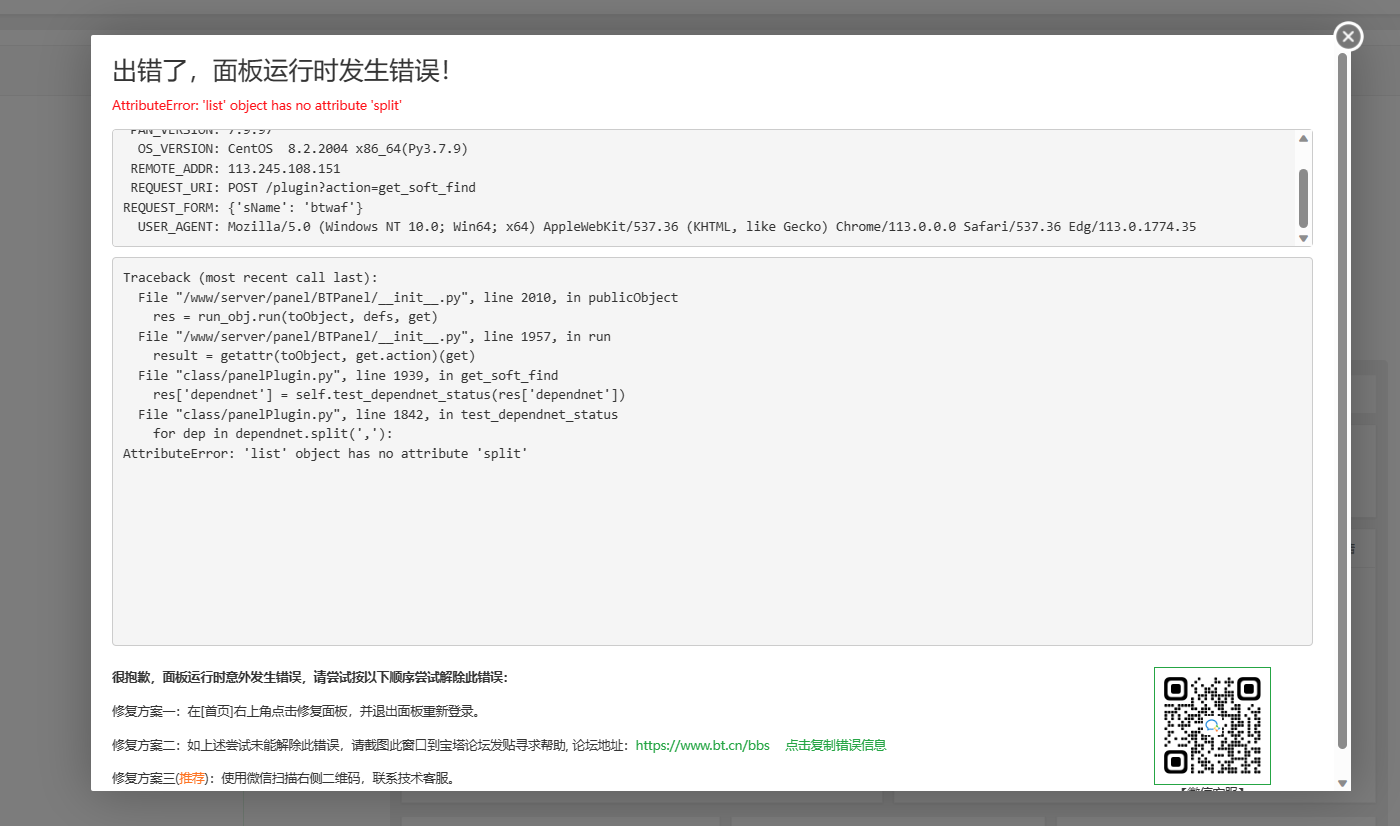Click the REQUEST_URI get_soft_find line
Screen dimensions: 1400x826
(303, 187)
